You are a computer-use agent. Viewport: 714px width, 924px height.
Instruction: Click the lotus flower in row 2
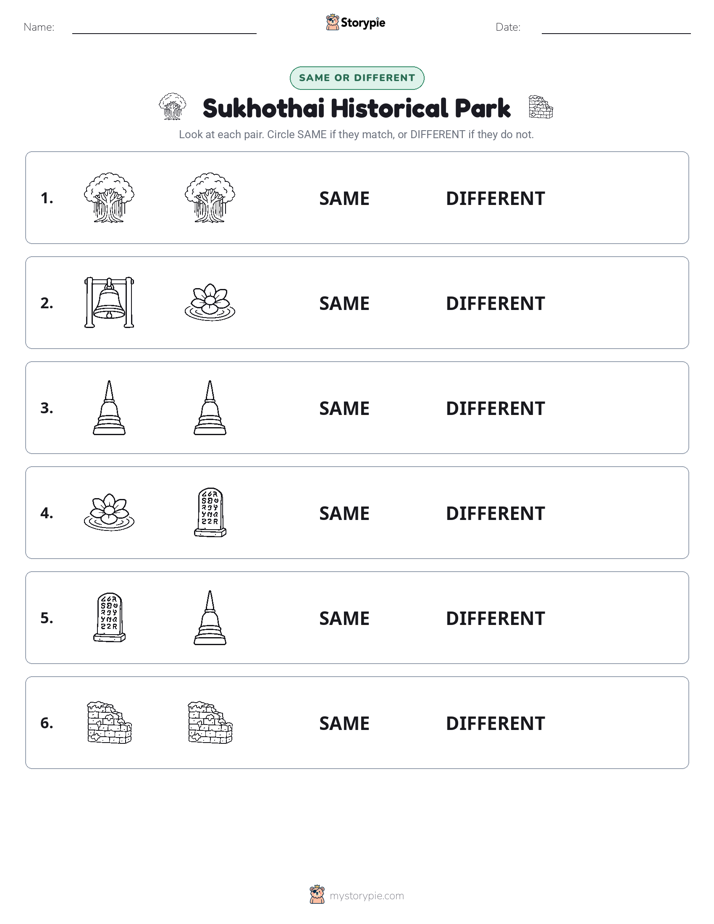210,302
